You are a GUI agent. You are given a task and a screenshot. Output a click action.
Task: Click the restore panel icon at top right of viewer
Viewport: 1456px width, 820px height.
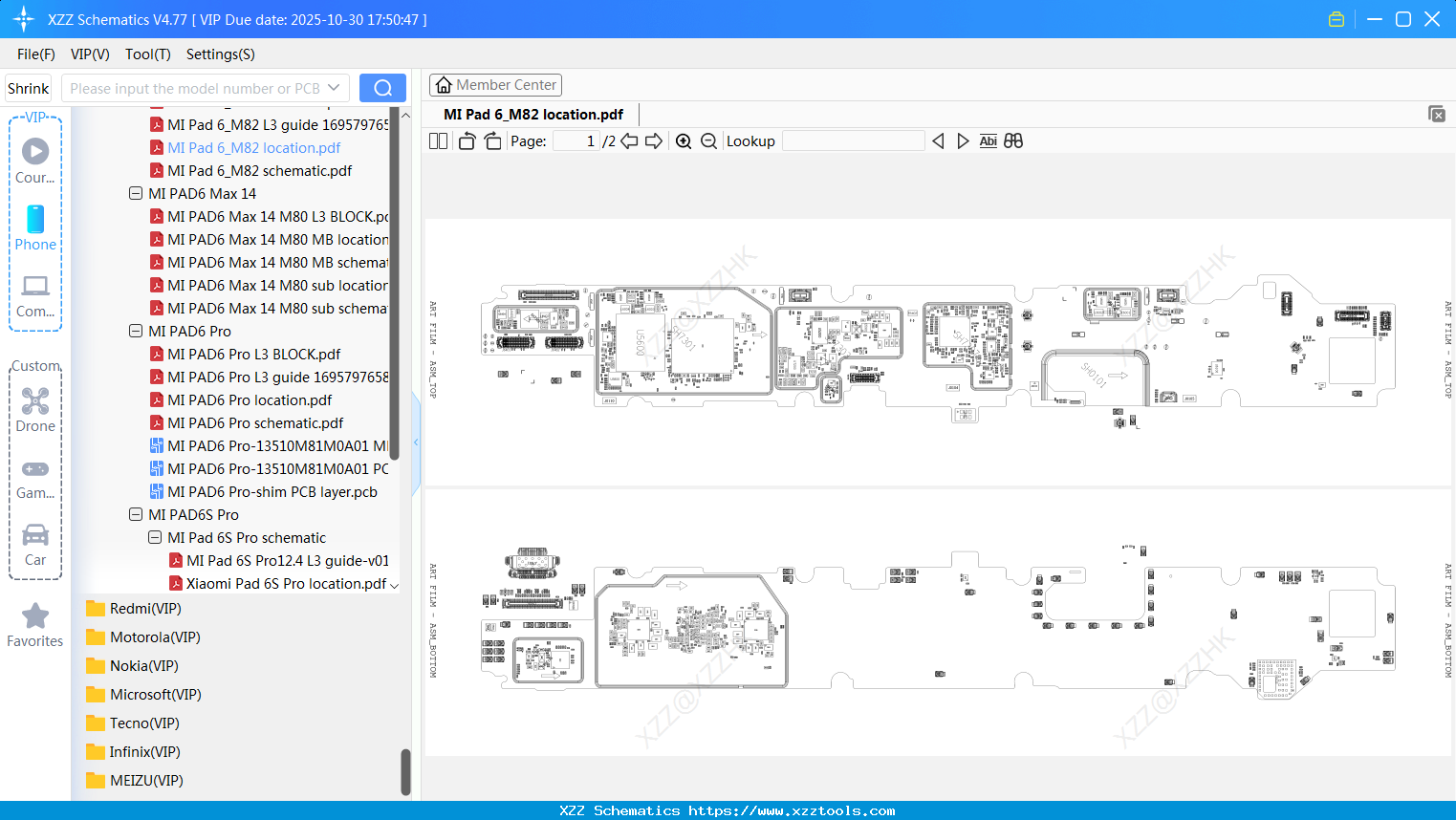click(x=1437, y=115)
